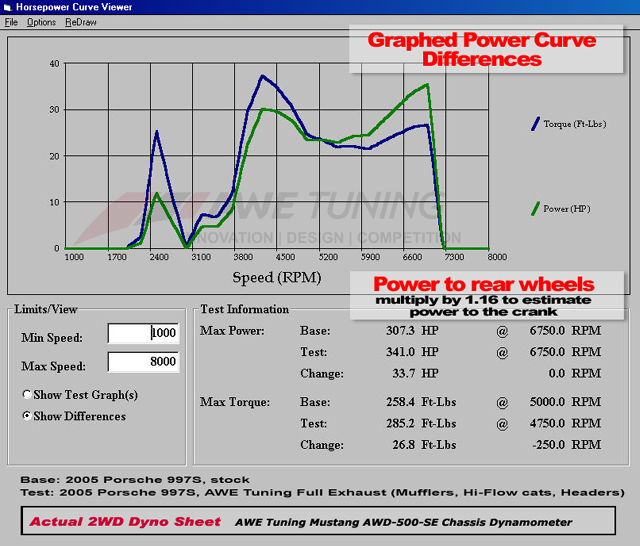
Task: Click the blue Torque (Ft-Lbs) legend swatch
Action: click(535, 124)
